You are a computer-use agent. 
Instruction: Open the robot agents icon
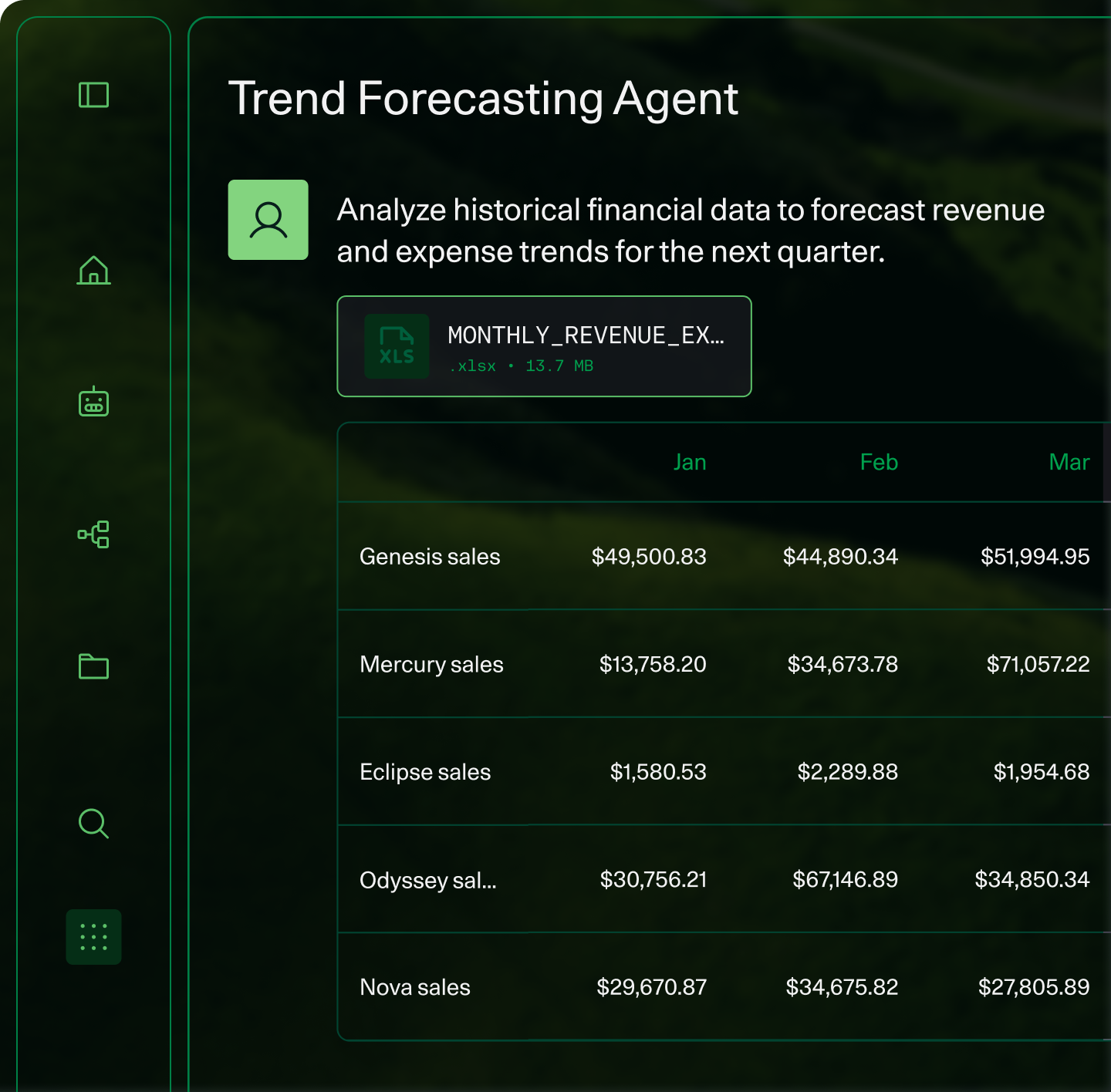point(93,401)
